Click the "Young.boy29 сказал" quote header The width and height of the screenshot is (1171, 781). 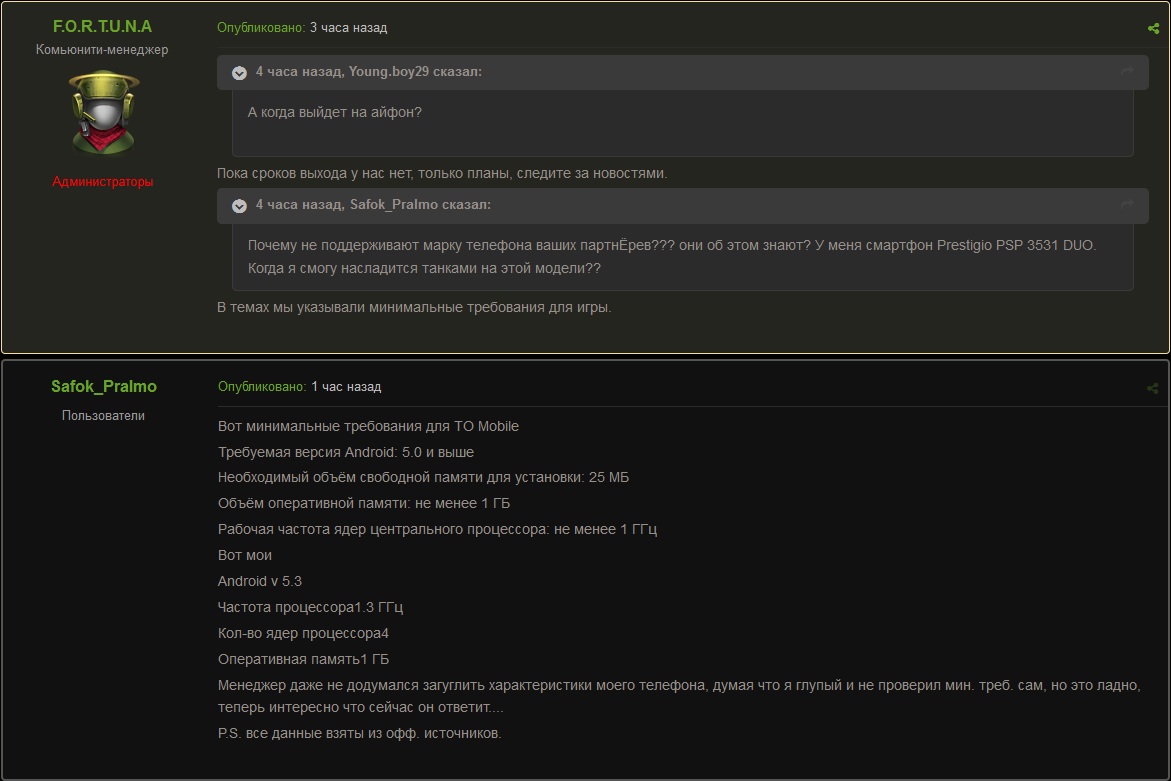368,72
